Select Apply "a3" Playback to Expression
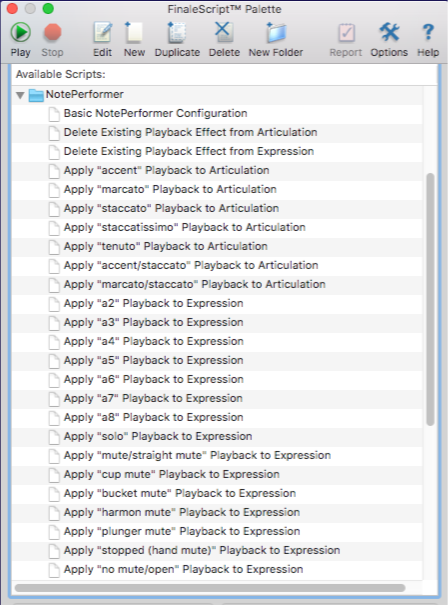448x605 pixels. tap(154, 322)
